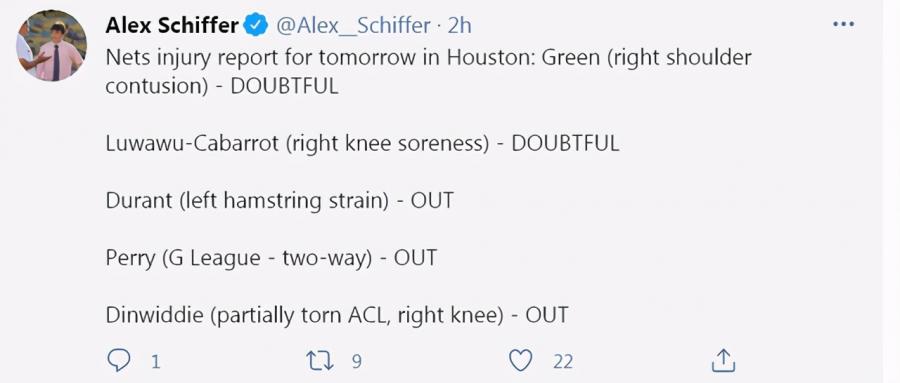This screenshot has height=383, width=900.
Task: Open the share tweet upload icon
Action: [x=723, y=361]
